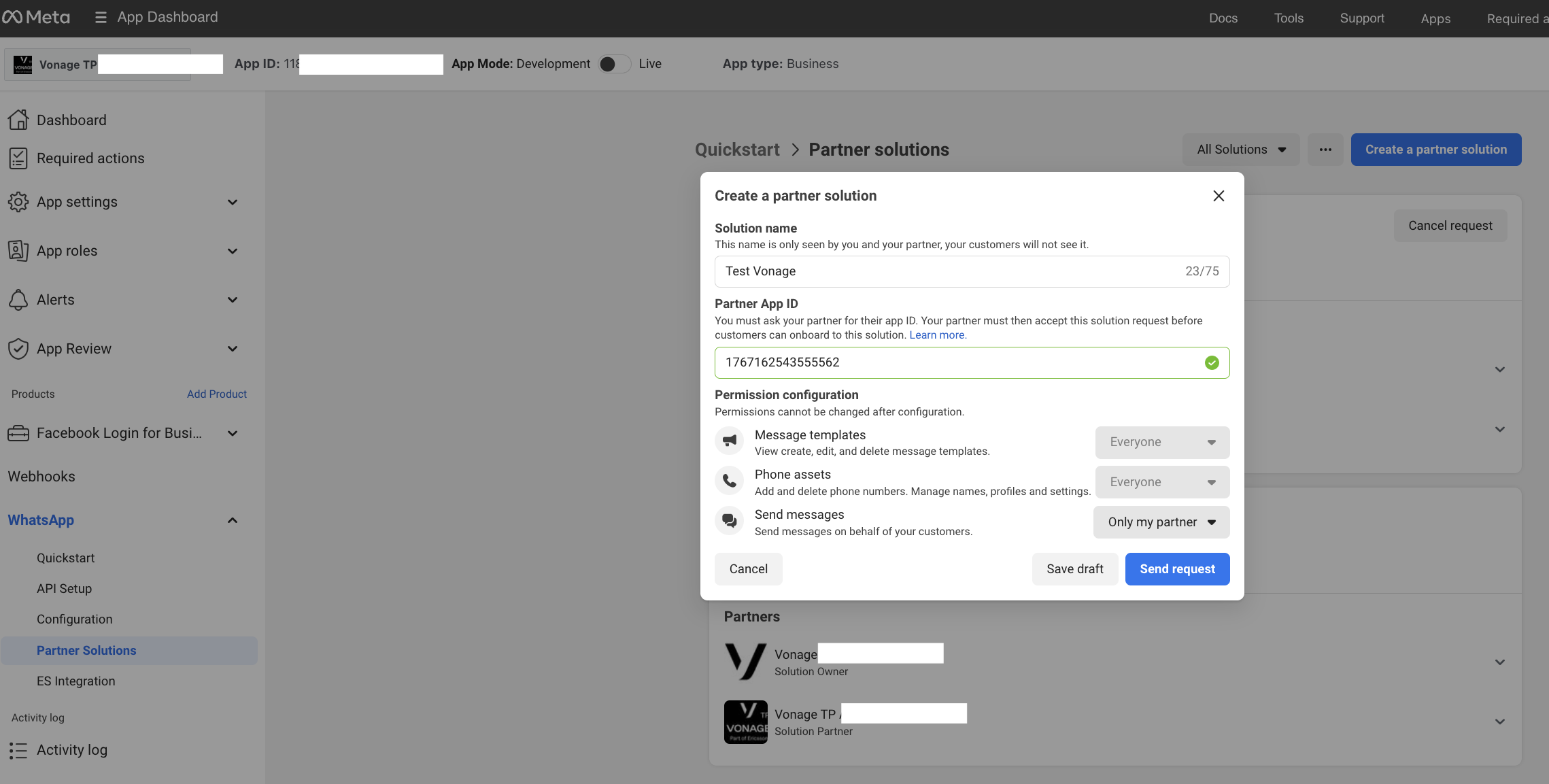The height and width of the screenshot is (784, 1549).
Task: Click the Quickstart breadcrumb
Action: pyautogui.click(x=737, y=150)
